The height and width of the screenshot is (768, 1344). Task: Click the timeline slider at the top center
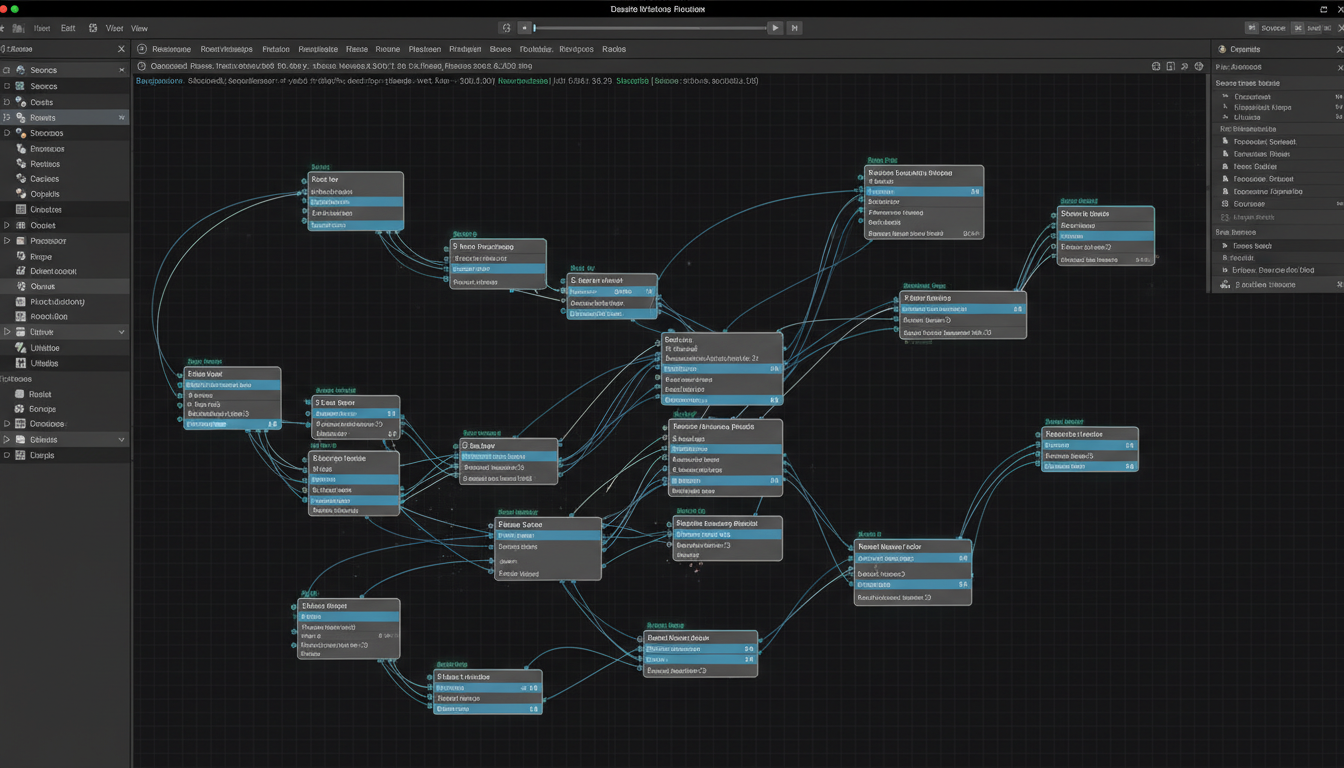pyautogui.click(x=650, y=27)
